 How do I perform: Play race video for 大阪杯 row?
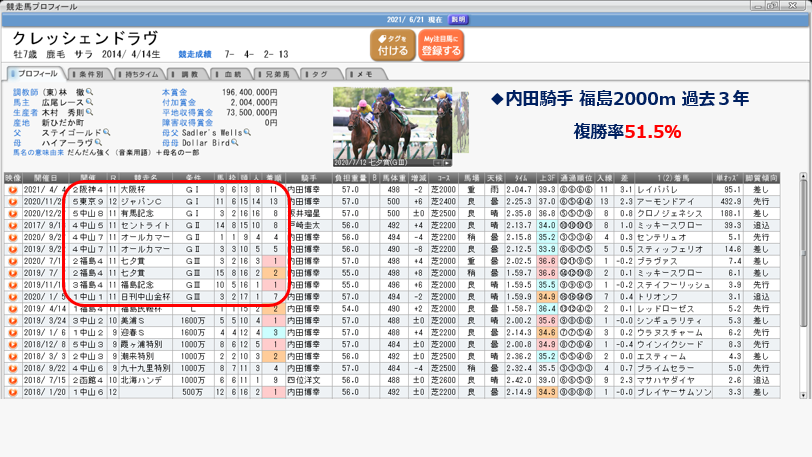click(x=12, y=188)
